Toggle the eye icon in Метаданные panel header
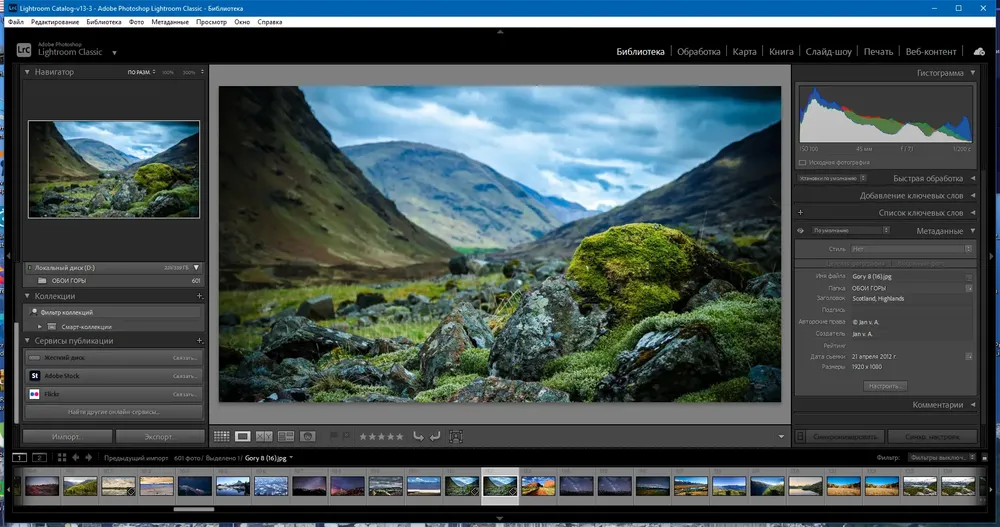The height and width of the screenshot is (527, 1000). (x=801, y=231)
